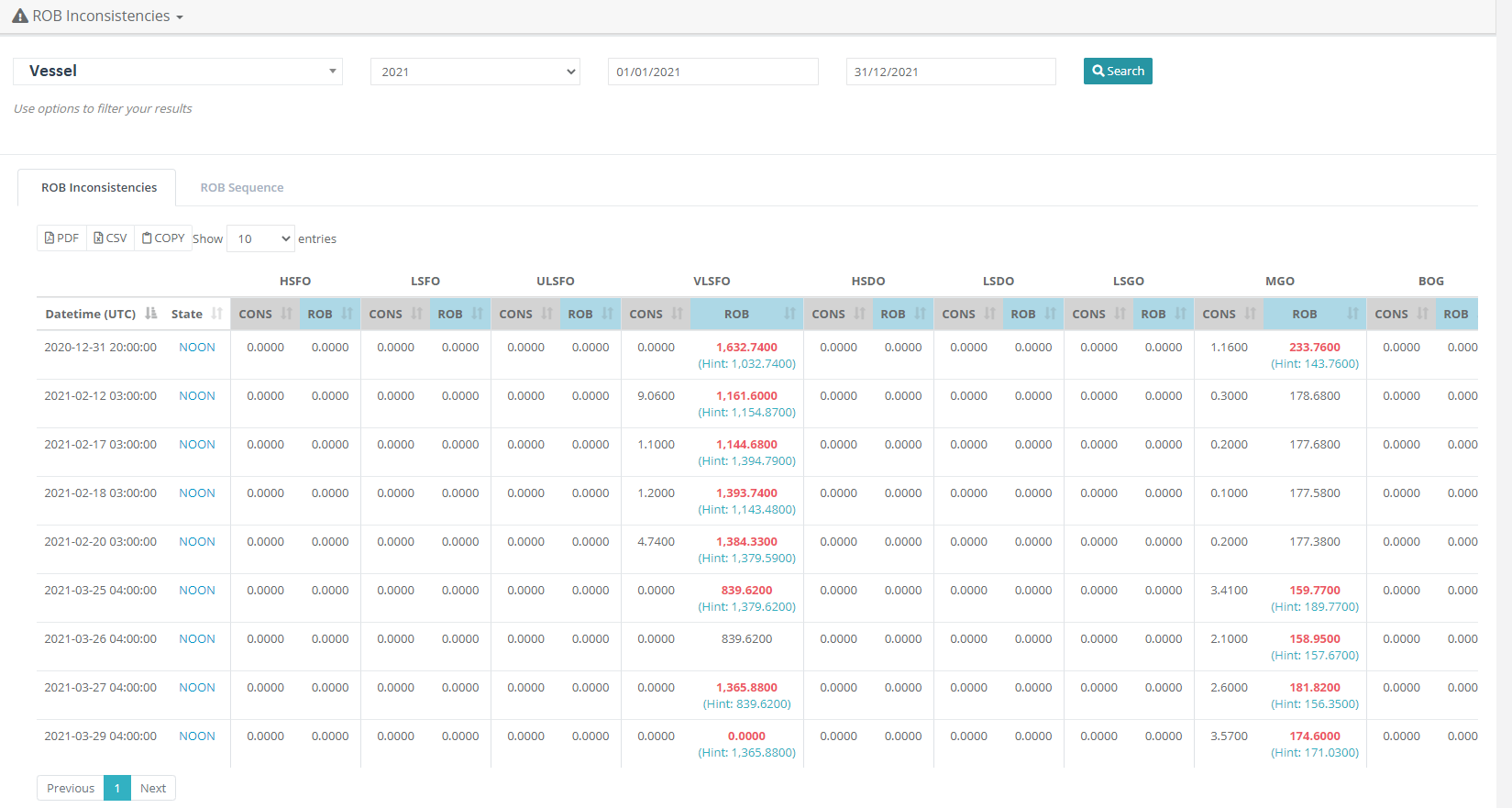Image resolution: width=1512 pixels, height=808 pixels.
Task: Sort the BOG CONS column
Action: pyautogui.click(x=1401, y=314)
